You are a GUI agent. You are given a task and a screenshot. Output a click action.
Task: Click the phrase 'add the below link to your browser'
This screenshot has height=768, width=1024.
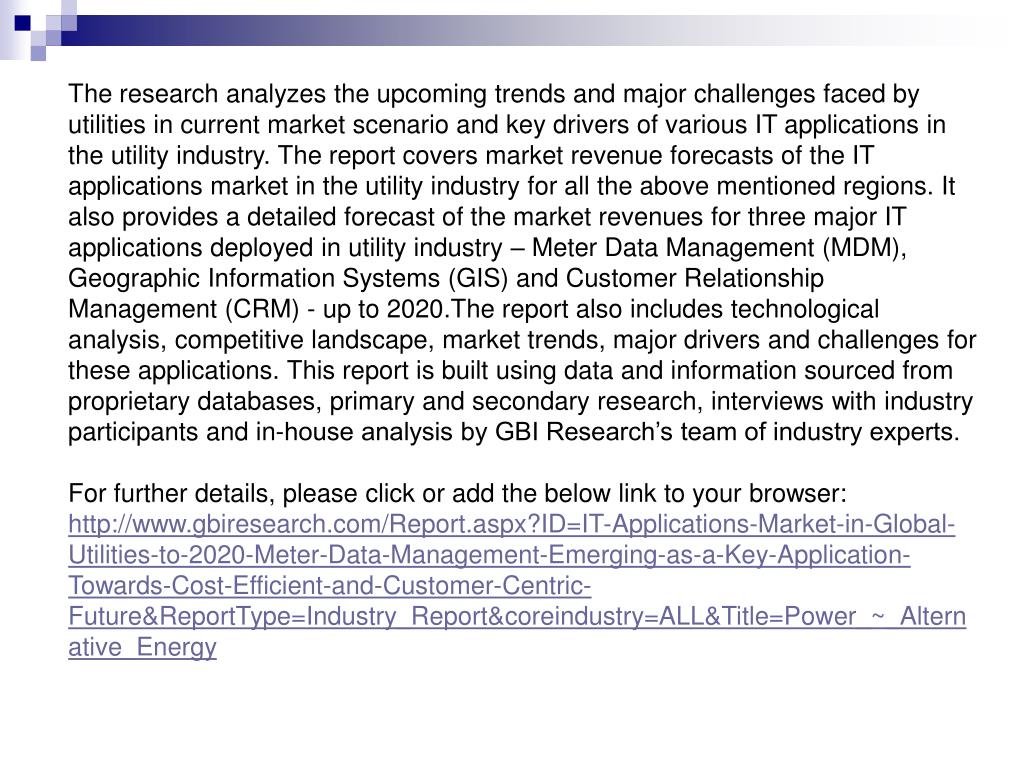click(649, 493)
